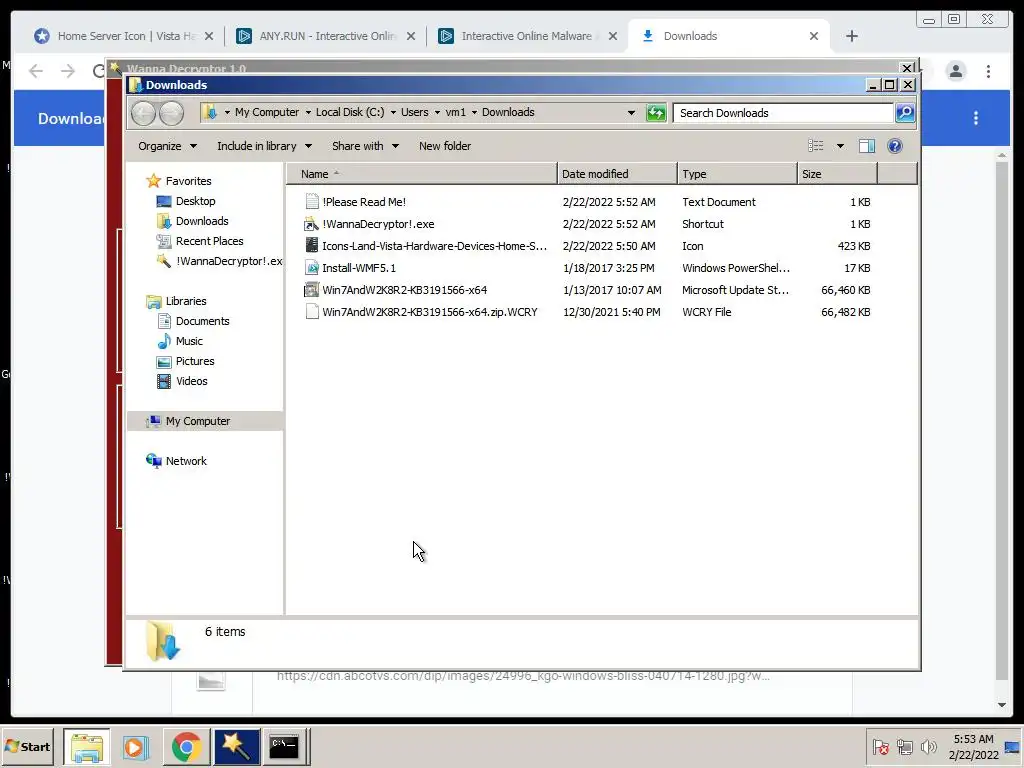Click Chrome's back arrow button
This screenshot has width=1024, height=768.
(x=36, y=71)
